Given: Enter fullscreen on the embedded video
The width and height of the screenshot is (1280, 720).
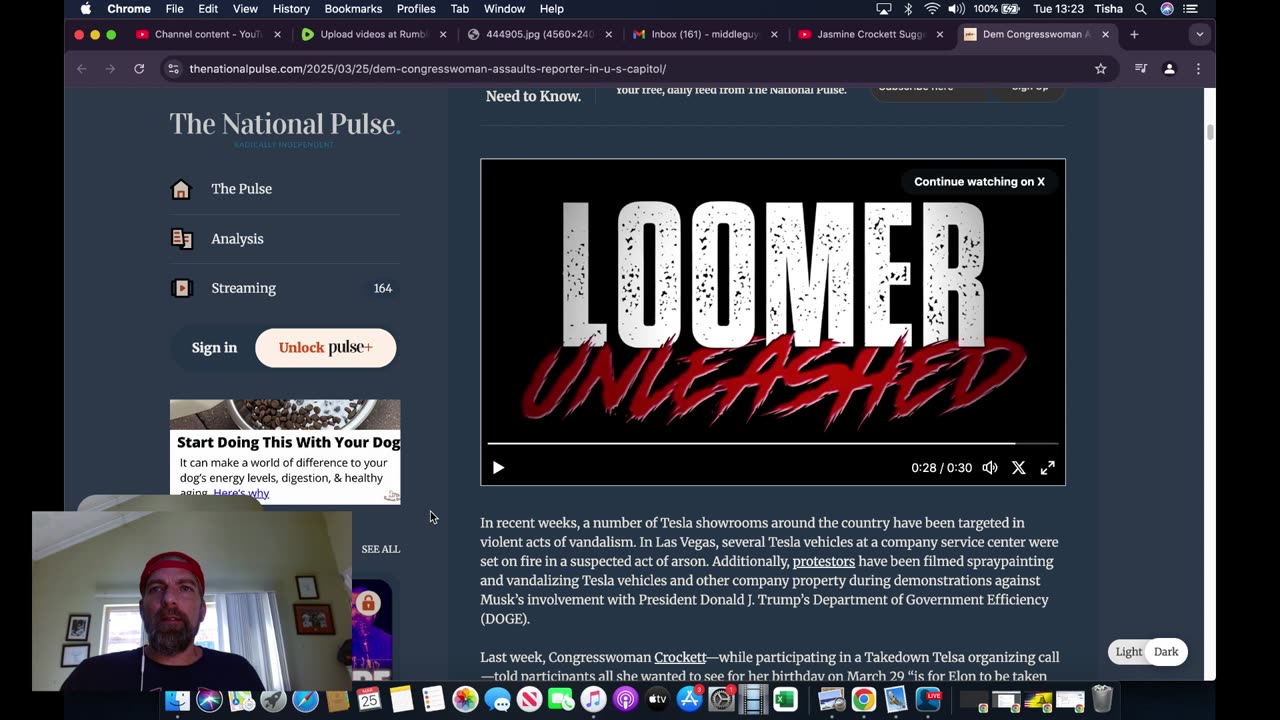Looking at the screenshot, I should [x=1047, y=468].
